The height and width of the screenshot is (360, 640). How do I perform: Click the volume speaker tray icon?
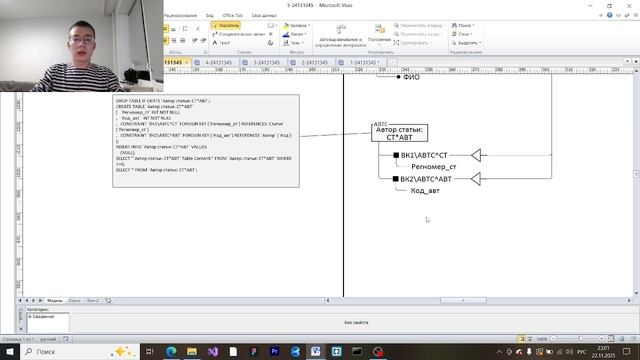[x=569, y=352]
